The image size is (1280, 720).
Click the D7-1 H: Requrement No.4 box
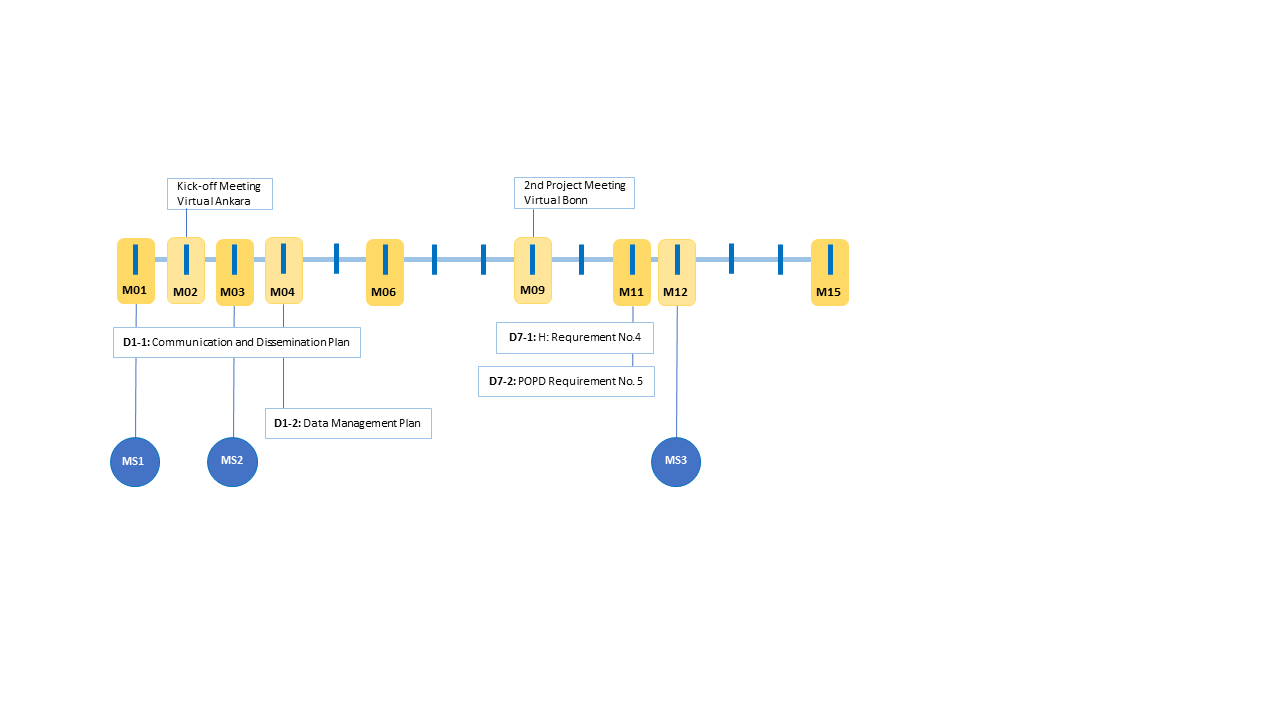point(574,337)
